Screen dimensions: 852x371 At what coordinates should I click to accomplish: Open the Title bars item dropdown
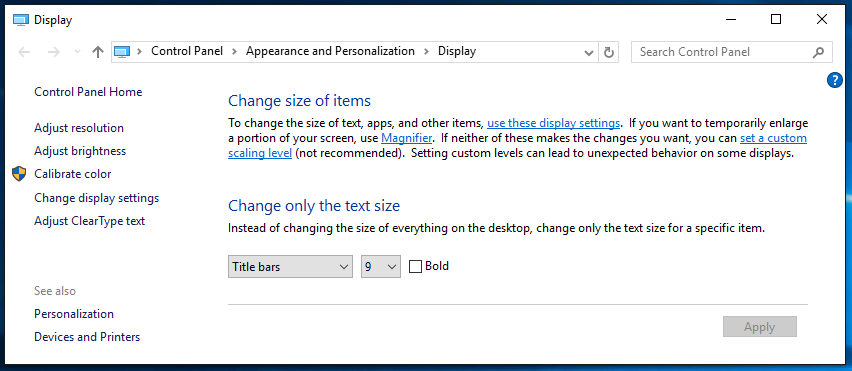290,267
